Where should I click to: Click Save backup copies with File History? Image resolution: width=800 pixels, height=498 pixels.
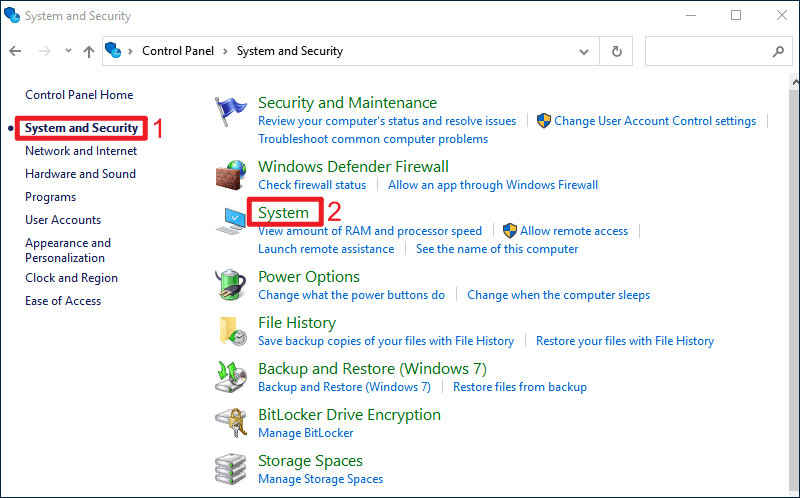(386, 341)
